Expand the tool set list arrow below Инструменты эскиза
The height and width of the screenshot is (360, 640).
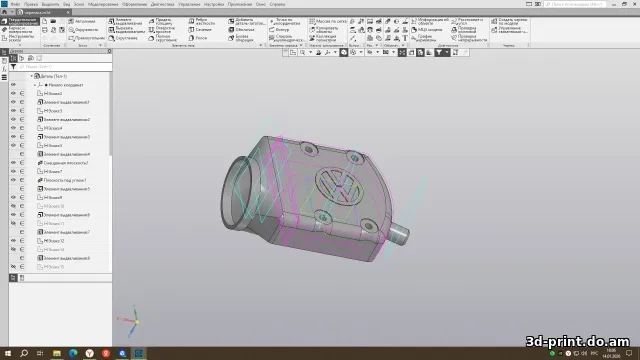pos(20,45)
